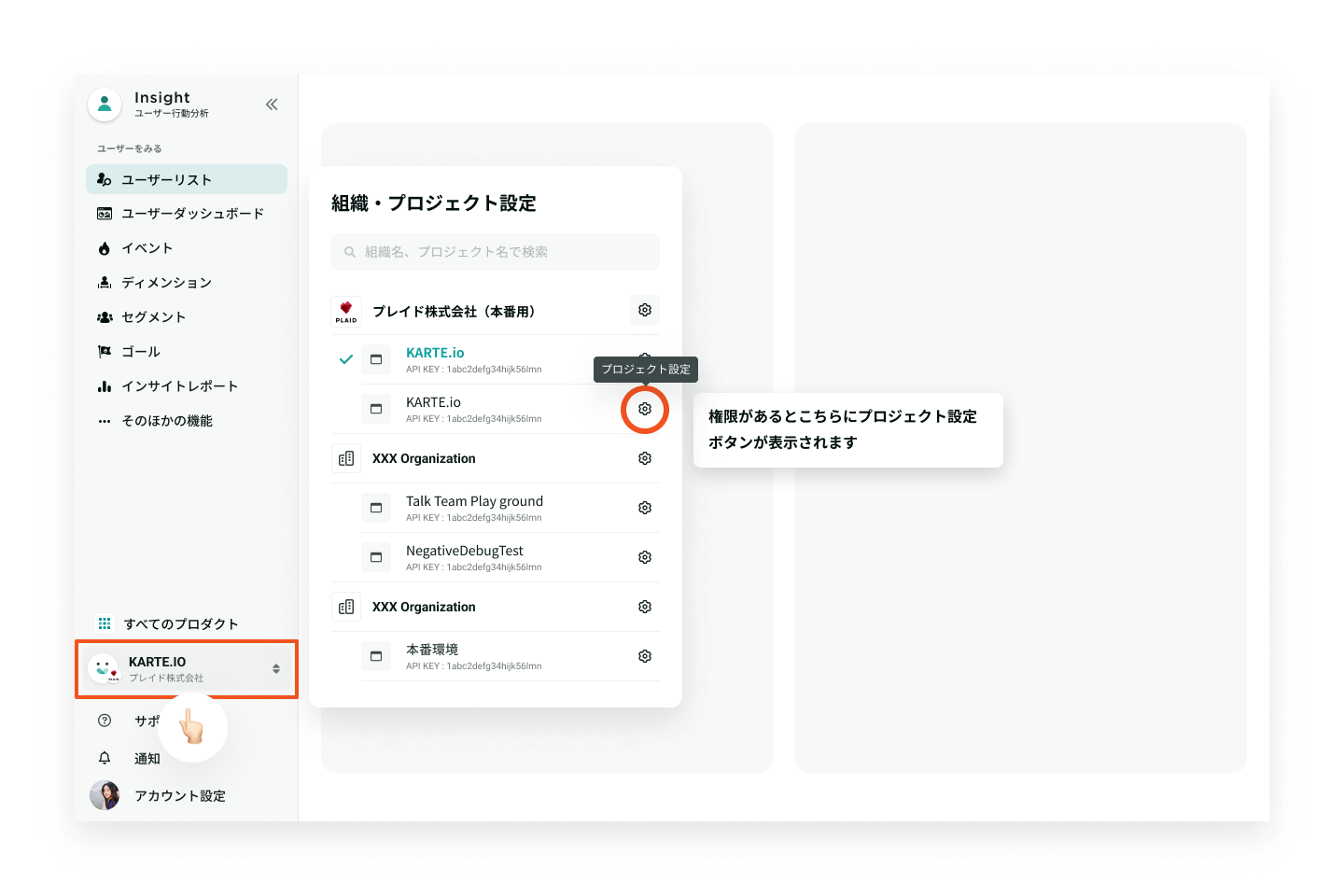The height and width of the screenshot is (896, 1344).
Task: Select ディメンション menu item
Action: (187, 283)
